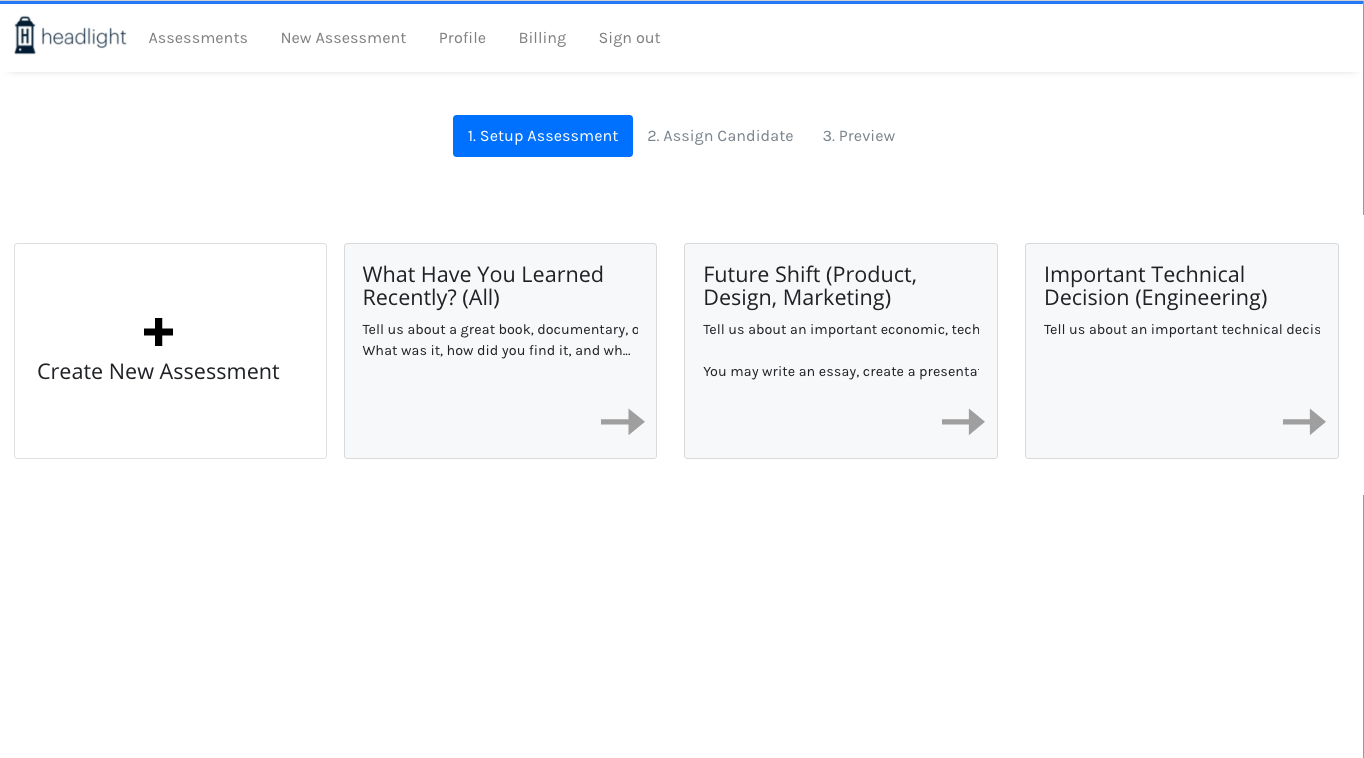
Task: Open the Assessments menu item
Action: tap(198, 38)
